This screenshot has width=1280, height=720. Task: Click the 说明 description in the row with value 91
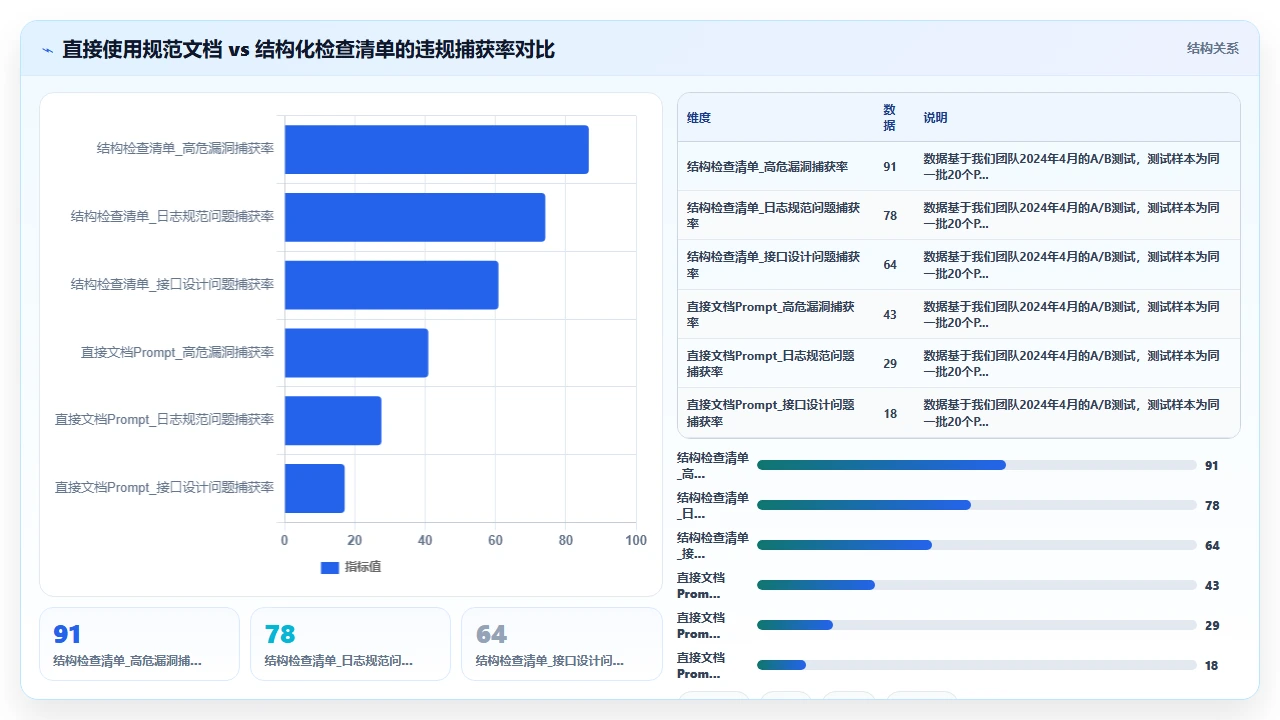click(1072, 167)
